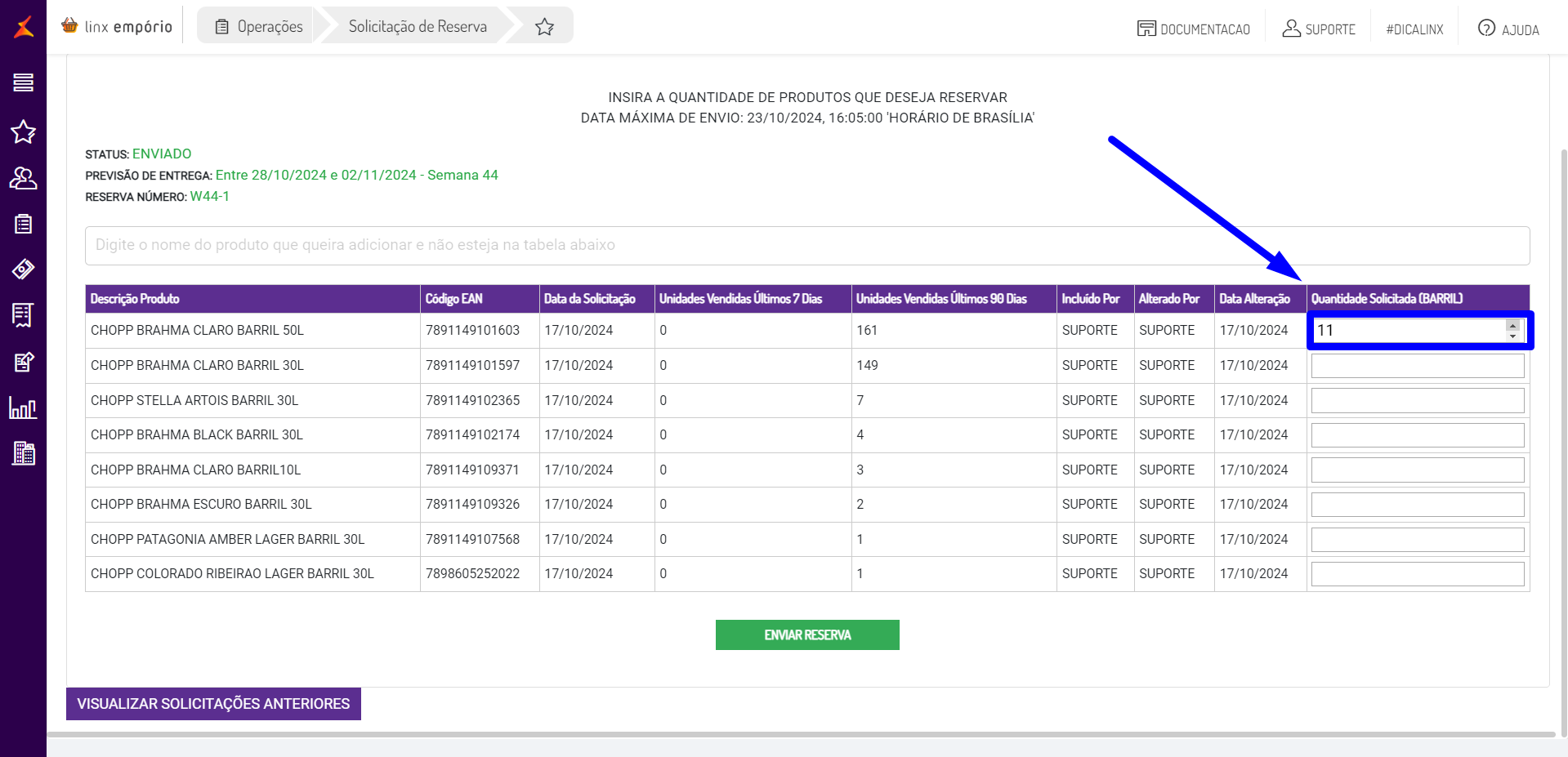The image size is (1568, 757).
Task: Focus quantity field for CHOPP PATAGONIA AMBER LAGER
Action: tap(1418, 540)
